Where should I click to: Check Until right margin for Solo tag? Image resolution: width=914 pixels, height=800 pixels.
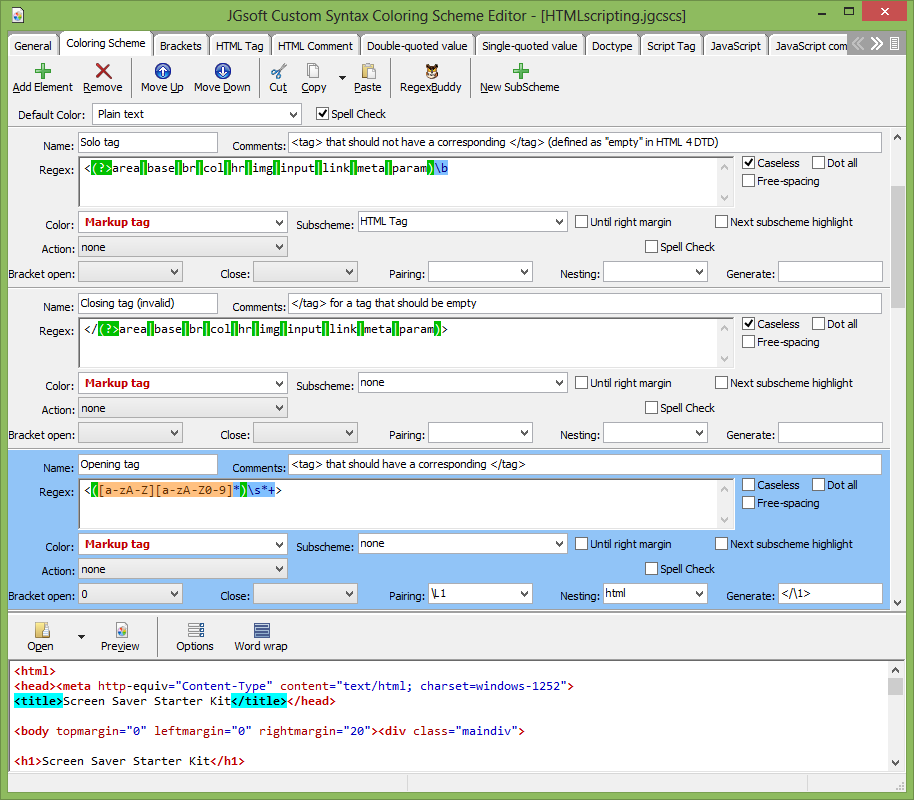click(581, 222)
